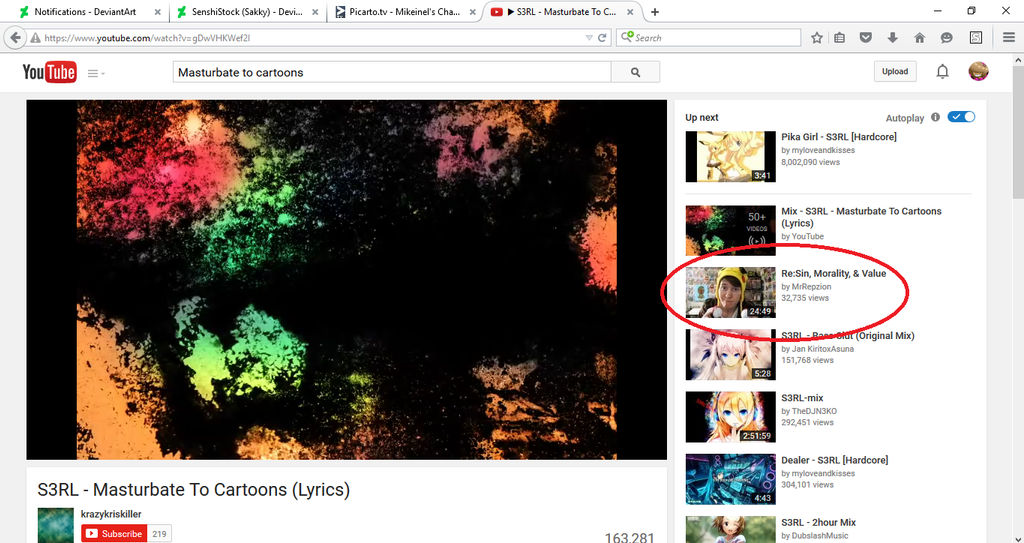Close the Picarto.tv tab
This screenshot has width=1024, height=543.
pyautogui.click(x=473, y=12)
